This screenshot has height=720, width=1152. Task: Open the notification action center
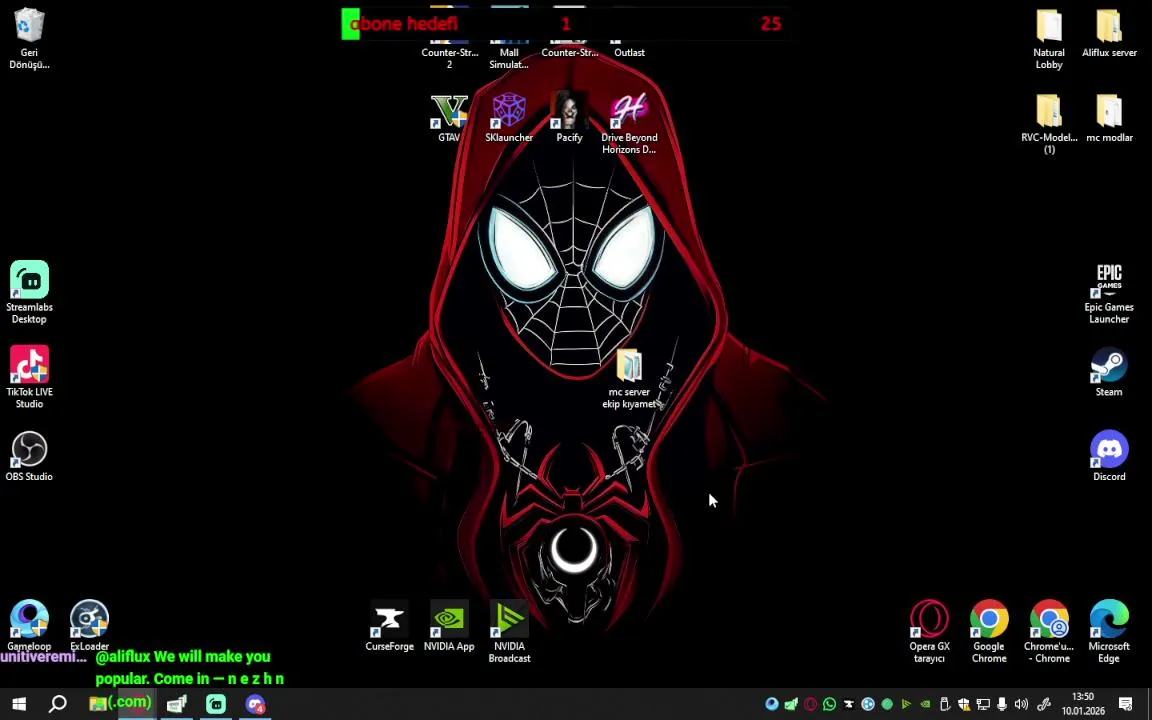(x=1126, y=704)
